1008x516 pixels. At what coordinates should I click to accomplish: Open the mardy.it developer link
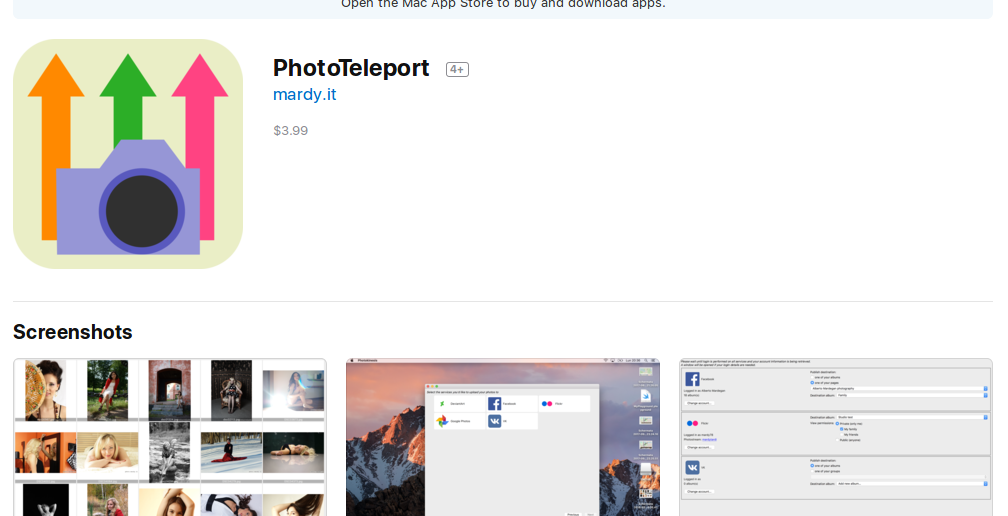click(x=305, y=94)
